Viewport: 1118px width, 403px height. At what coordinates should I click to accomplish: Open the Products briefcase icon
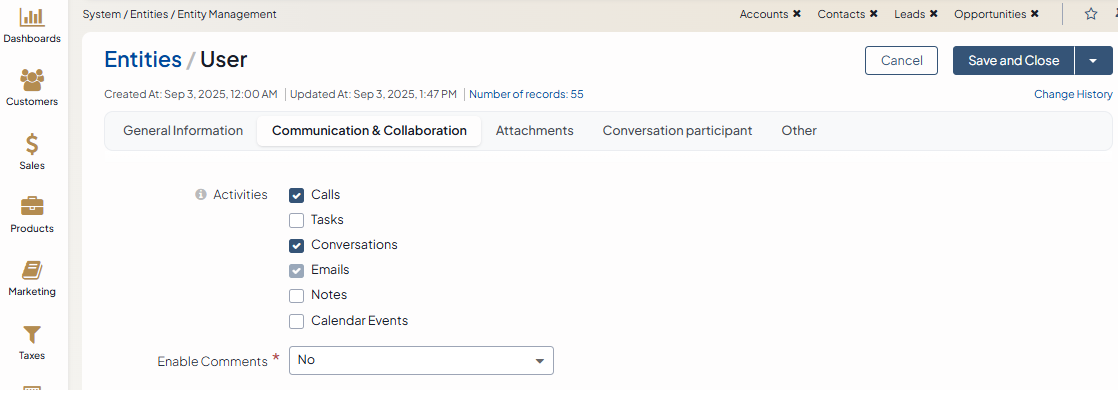[32, 206]
